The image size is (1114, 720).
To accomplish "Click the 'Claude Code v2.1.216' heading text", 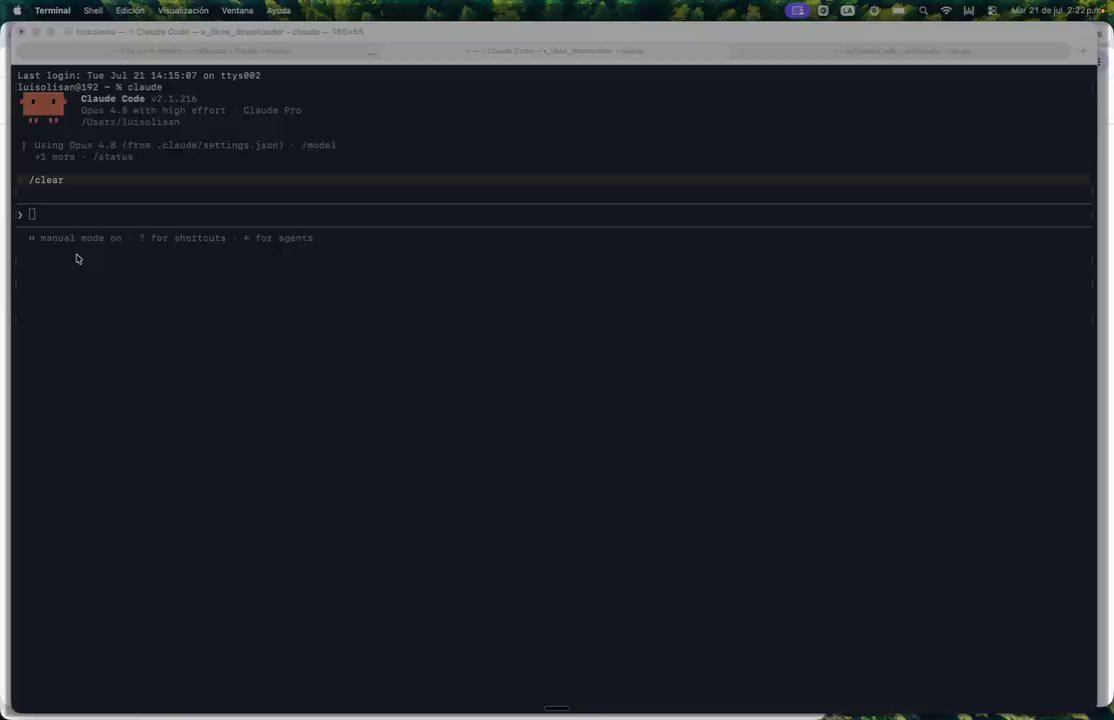I will [x=139, y=99].
